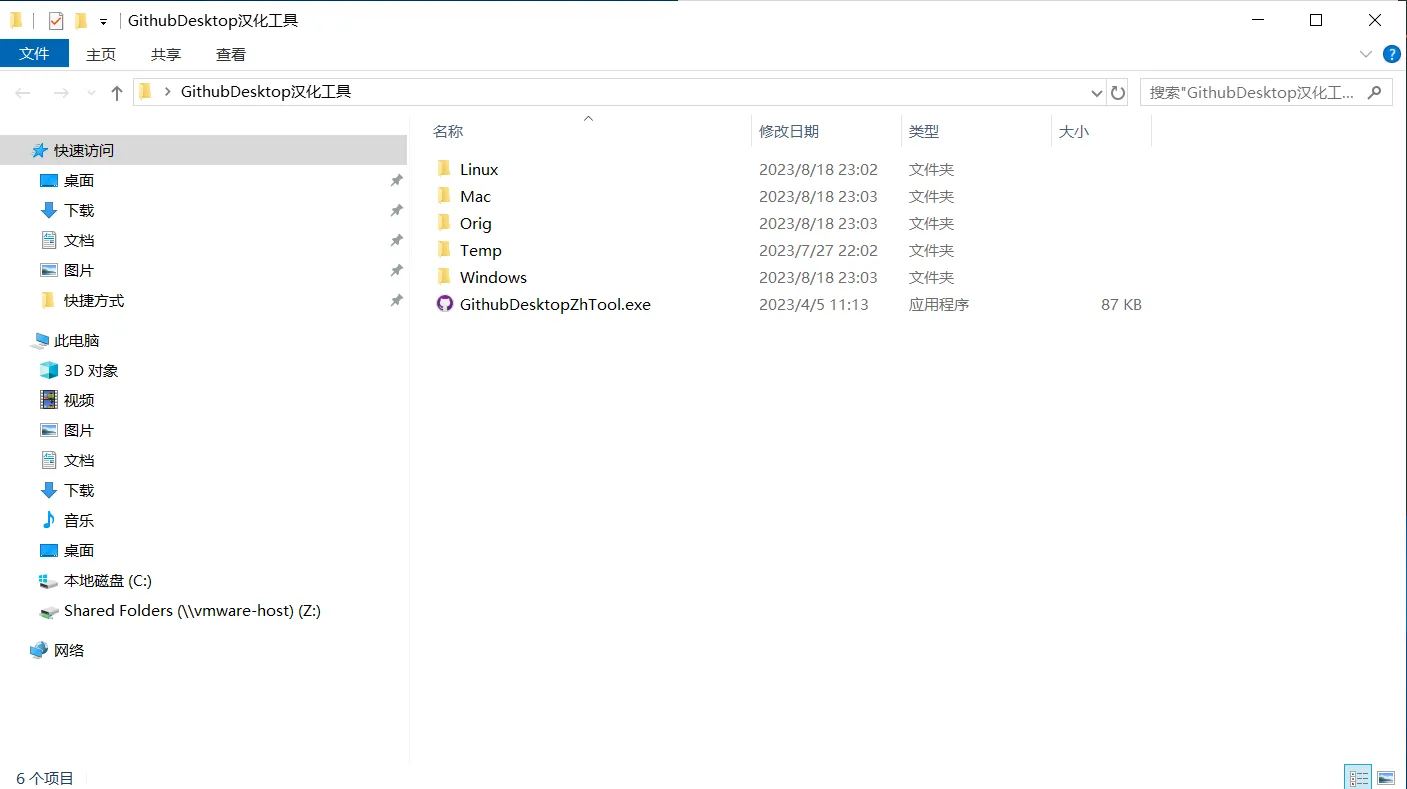Image resolution: width=1407 pixels, height=789 pixels.
Task: Click the New Folder icon in title bar
Action: pos(82,20)
